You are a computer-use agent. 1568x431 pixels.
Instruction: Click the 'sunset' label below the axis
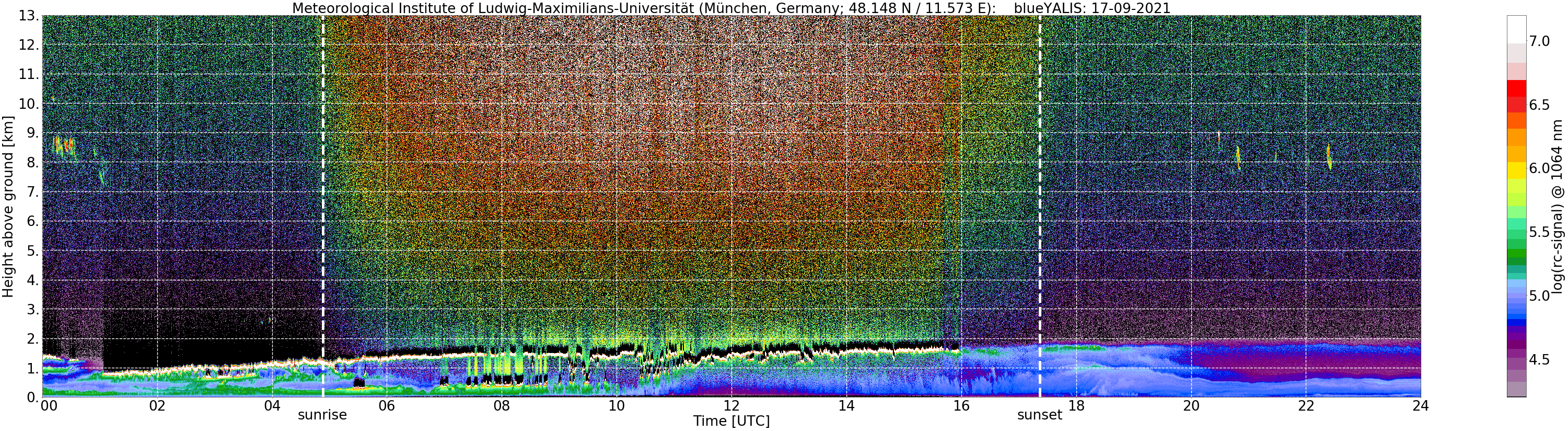point(1040,415)
